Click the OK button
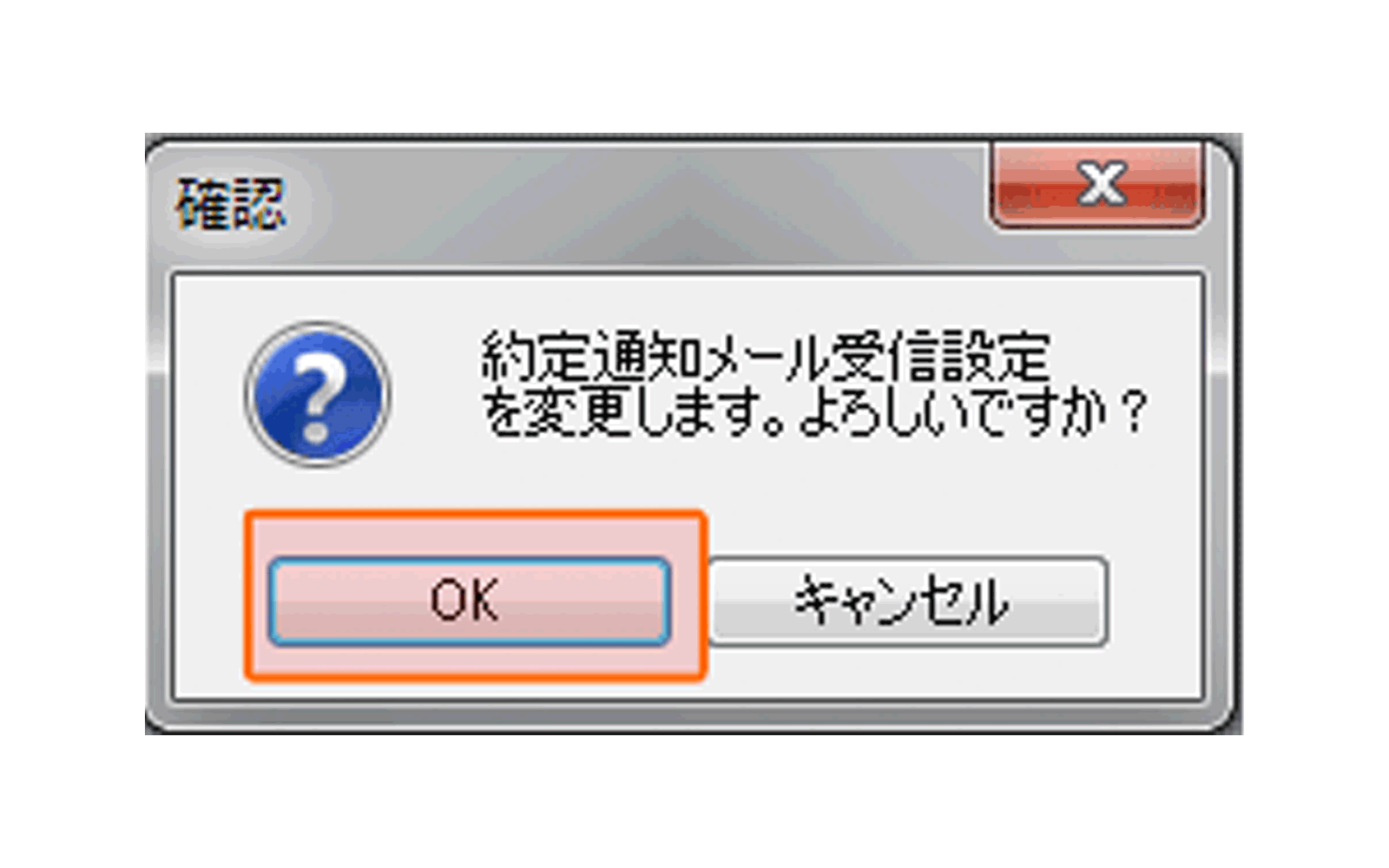Viewport: 1389px width, 868px height. pyautogui.click(x=469, y=602)
